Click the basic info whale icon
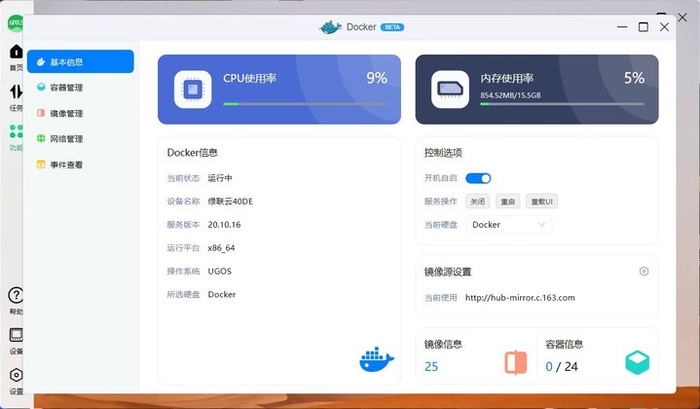This screenshot has height=409, width=700. [x=41, y=62]
